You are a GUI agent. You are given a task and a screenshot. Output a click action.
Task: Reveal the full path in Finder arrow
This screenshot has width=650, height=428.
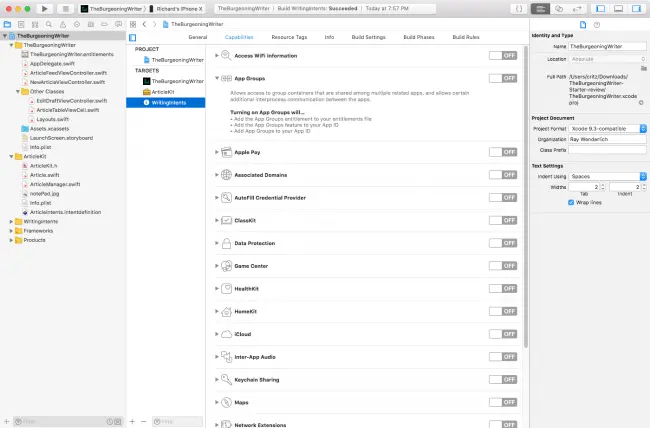(x=641, y=102)
